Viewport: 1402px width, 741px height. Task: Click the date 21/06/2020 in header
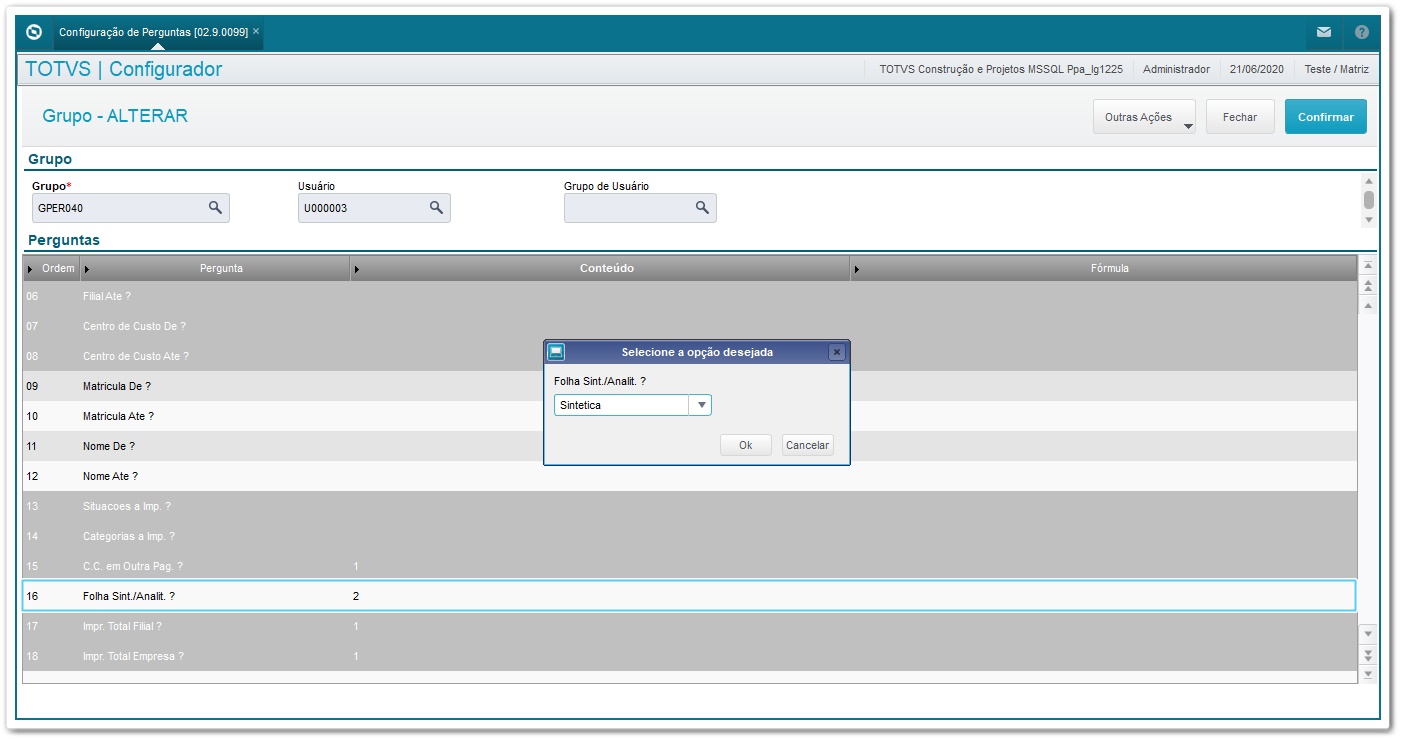[x=1257, y=69]
